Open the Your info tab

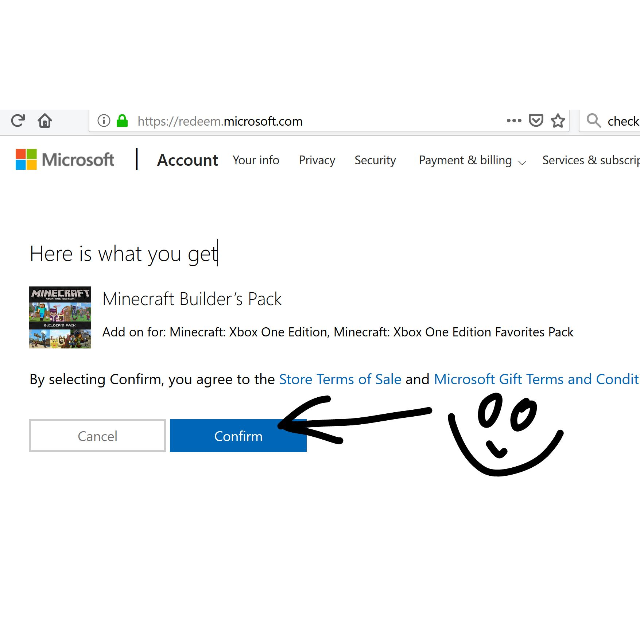[x=256, y=160]
